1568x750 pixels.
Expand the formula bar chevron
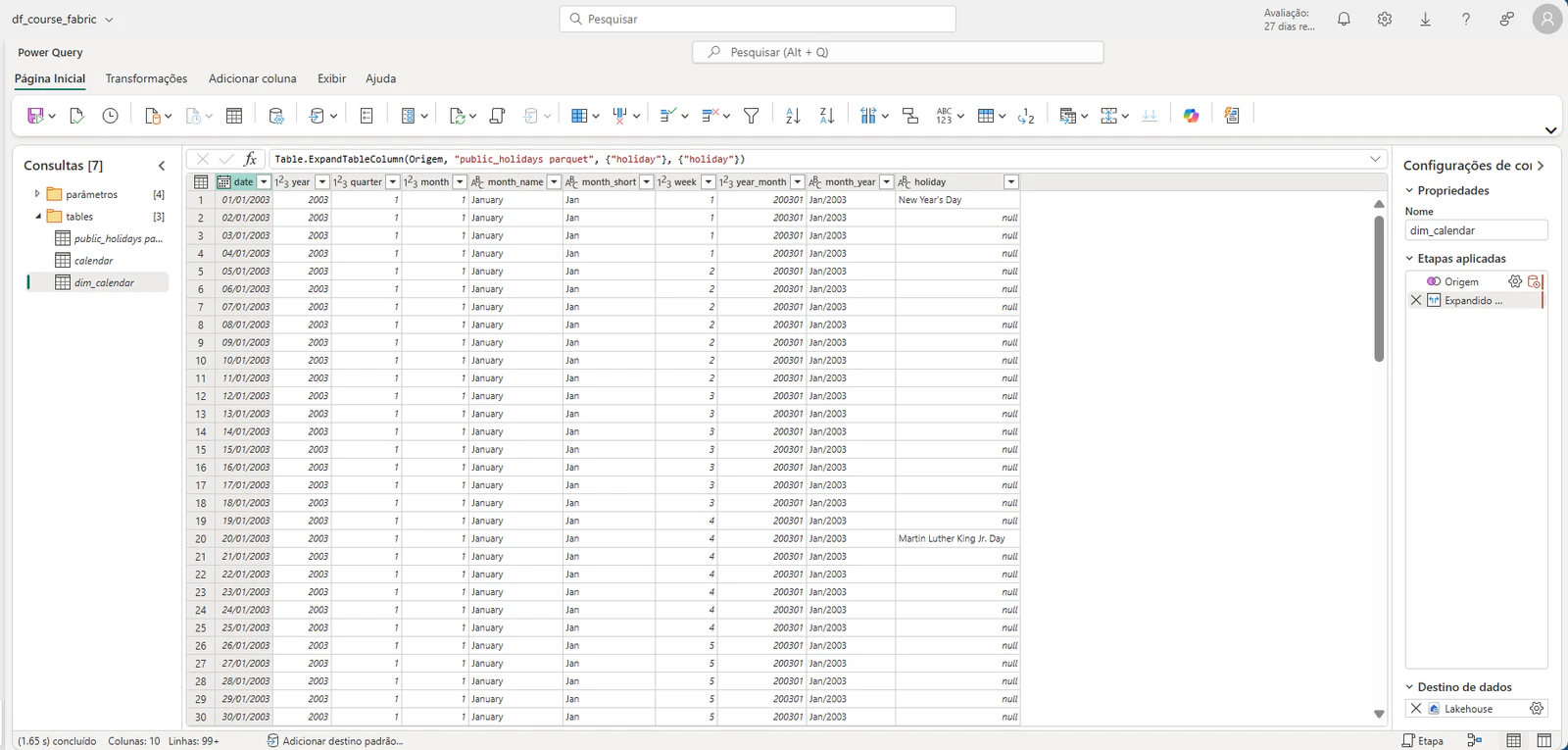point(1375,159)
